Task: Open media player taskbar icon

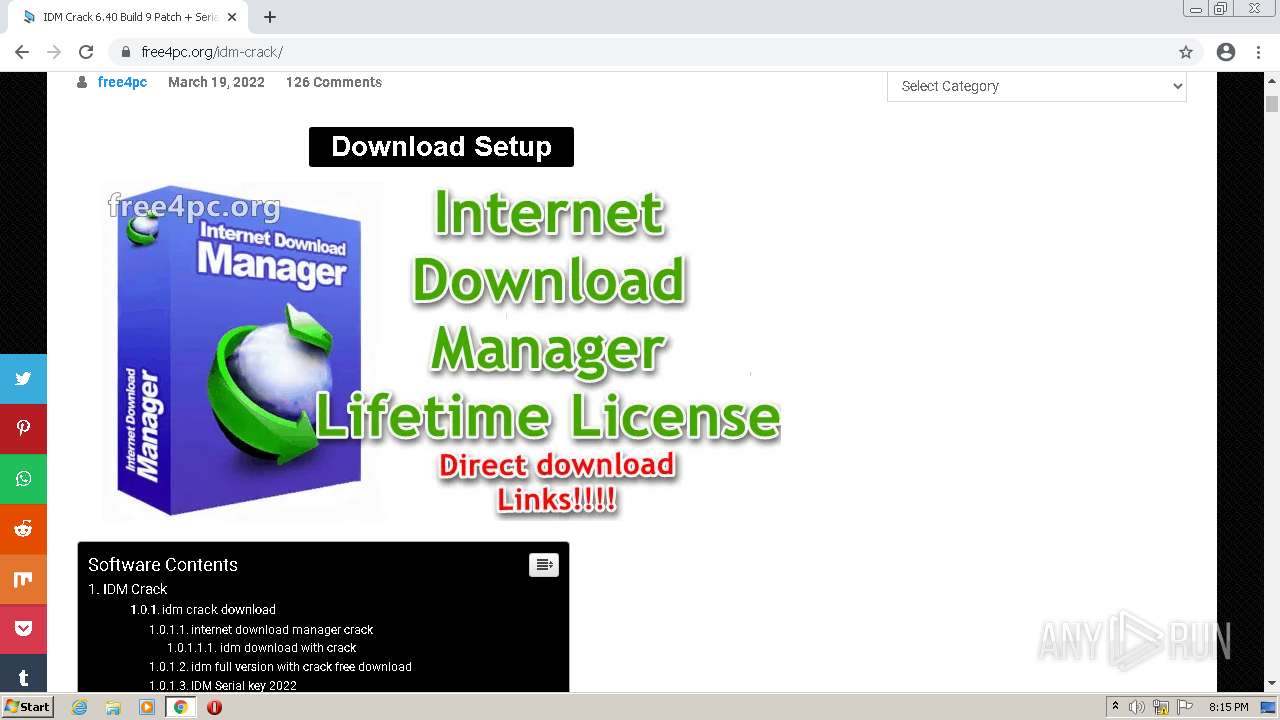Action: click(147, 707)
